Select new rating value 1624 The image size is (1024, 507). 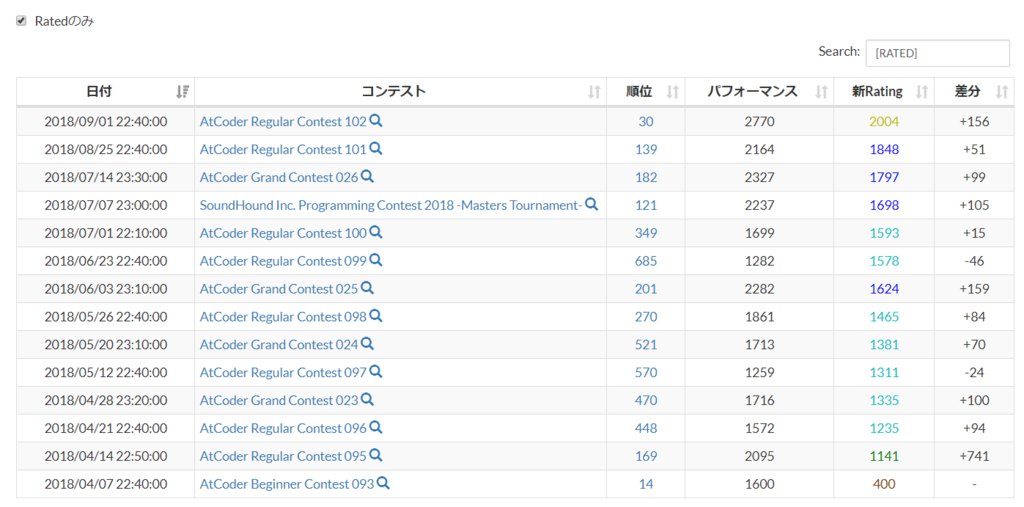pos(884,289)
